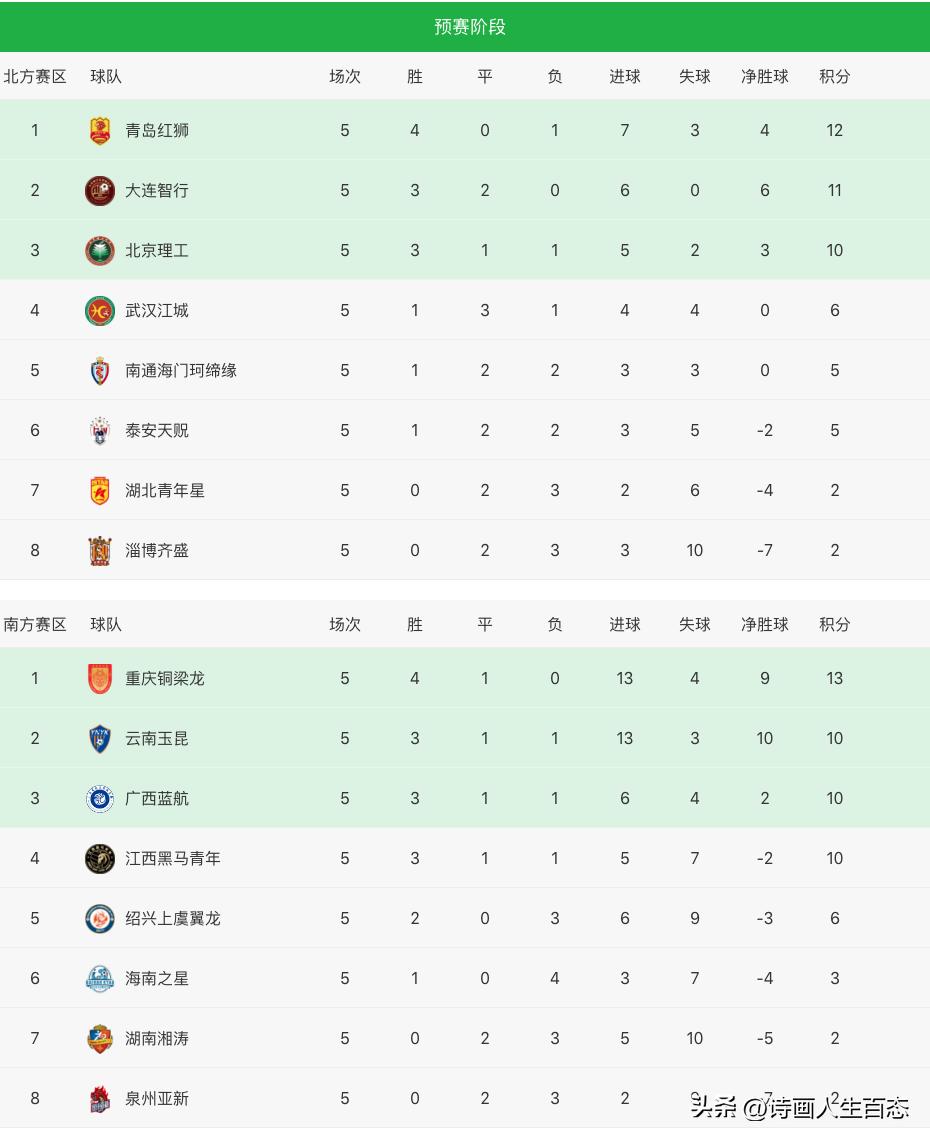Click the 重庆铜梁龙 team logo
Screen dimensions: 930x1140
[x=100, y=679]
